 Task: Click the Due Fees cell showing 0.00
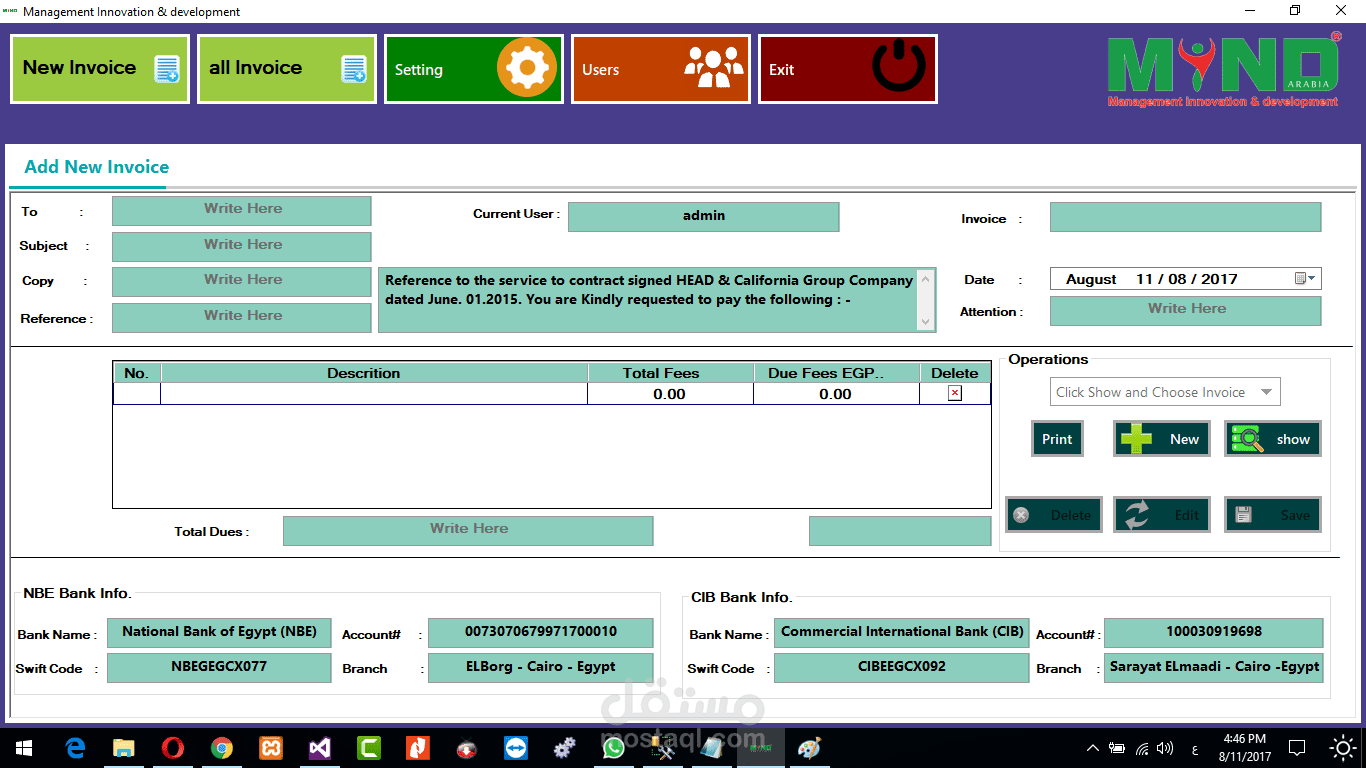point(836,394)
